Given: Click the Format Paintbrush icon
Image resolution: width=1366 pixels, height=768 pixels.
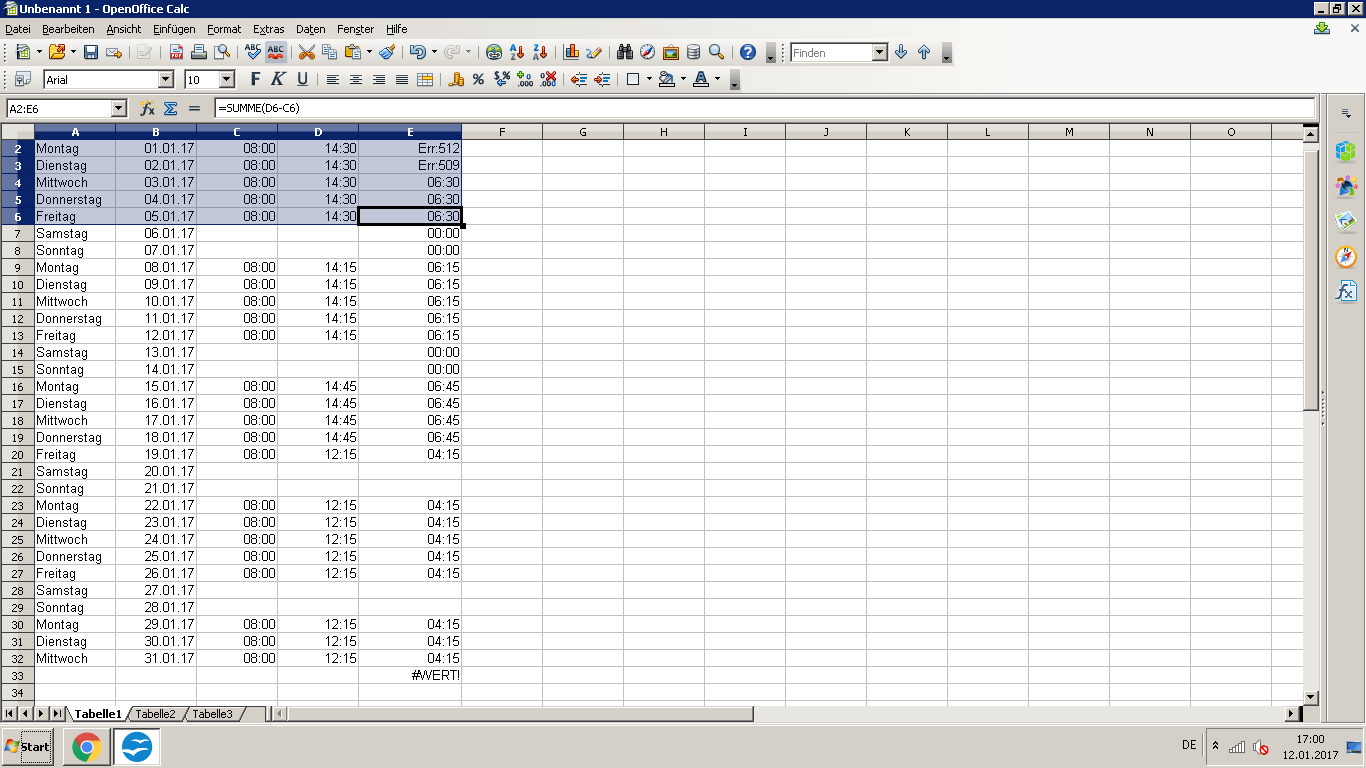Looking at the screenshot, I should click(387, 52).
